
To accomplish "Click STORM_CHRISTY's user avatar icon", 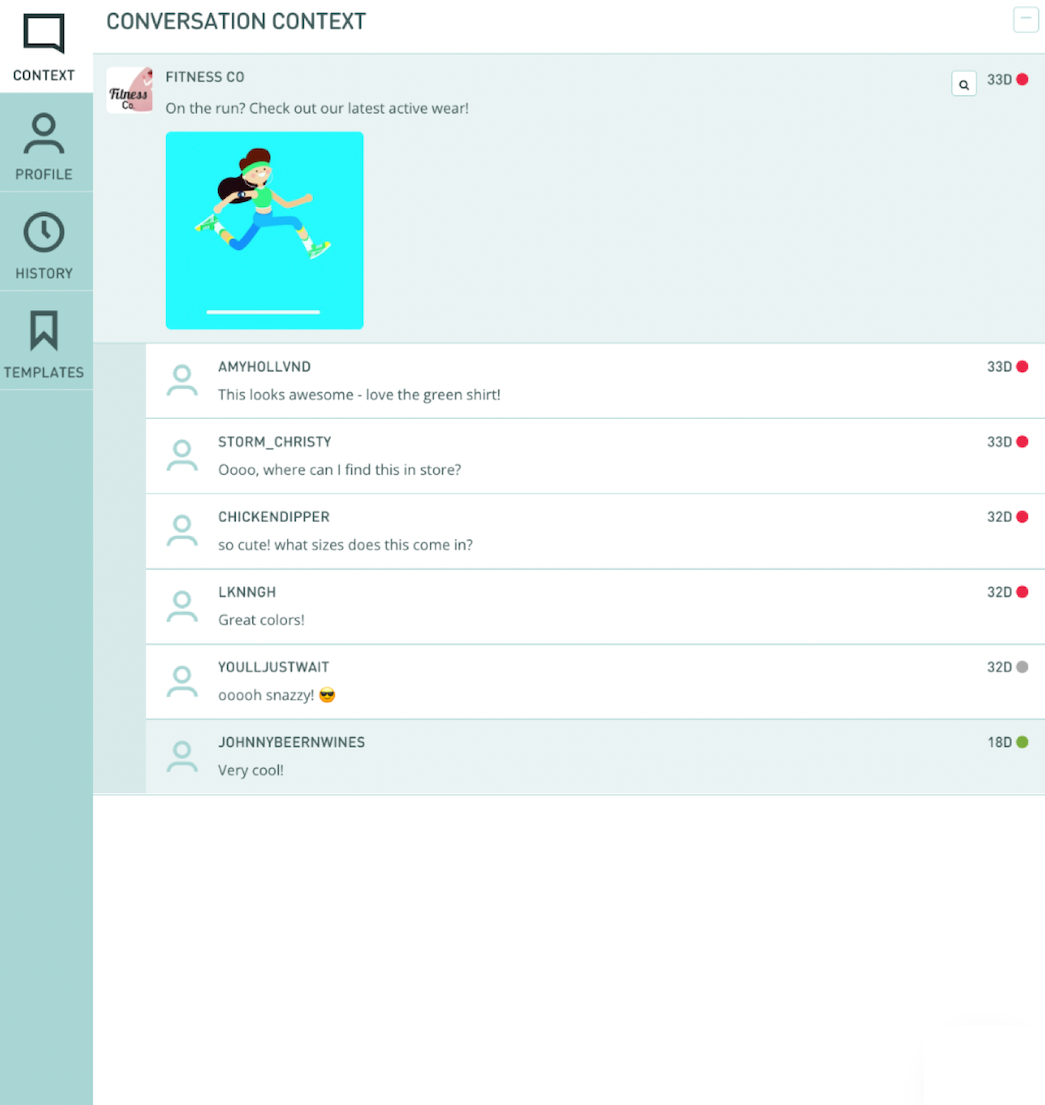I will 182,455.
